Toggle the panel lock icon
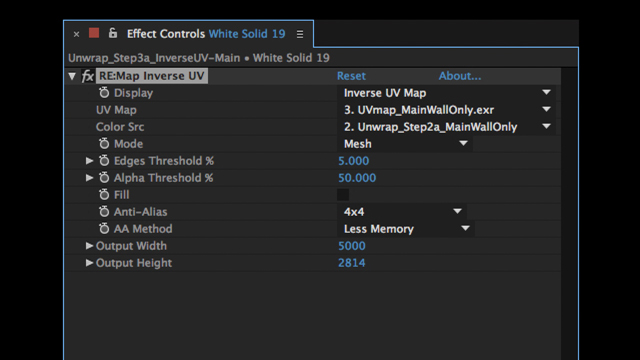Image resolution: width=640 pixels, height=360 pixels. coord(113,33)
